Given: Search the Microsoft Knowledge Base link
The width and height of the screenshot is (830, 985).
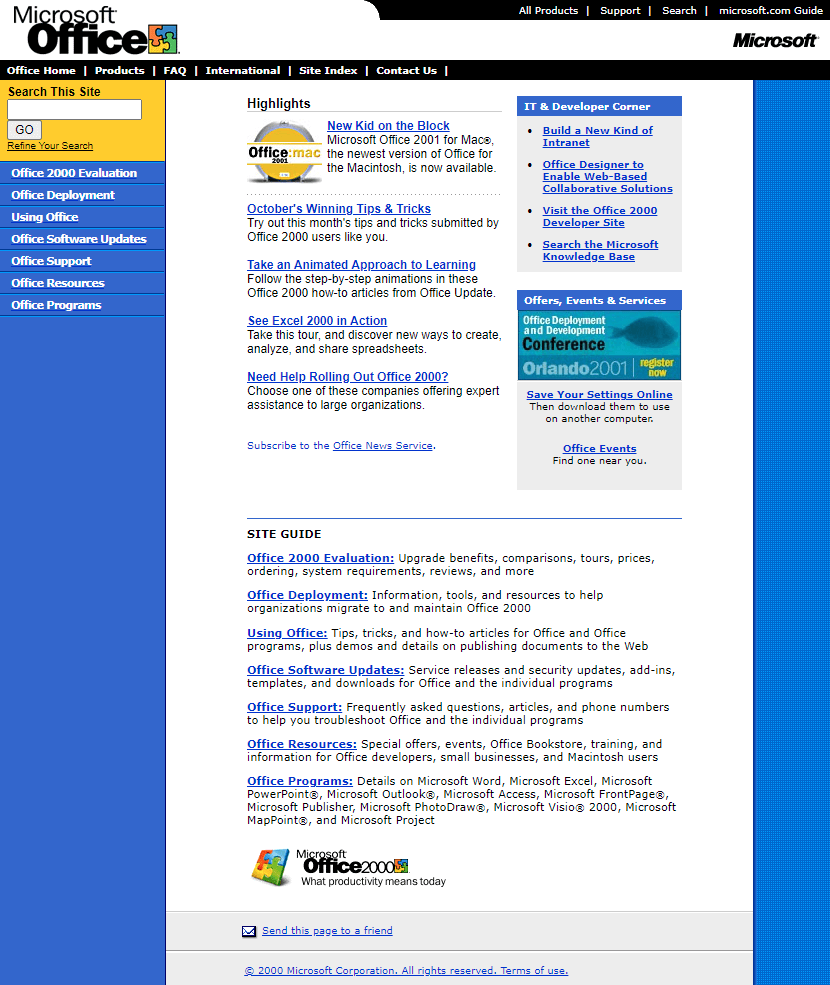Looking at the screenshot, I should coord(601,251).
